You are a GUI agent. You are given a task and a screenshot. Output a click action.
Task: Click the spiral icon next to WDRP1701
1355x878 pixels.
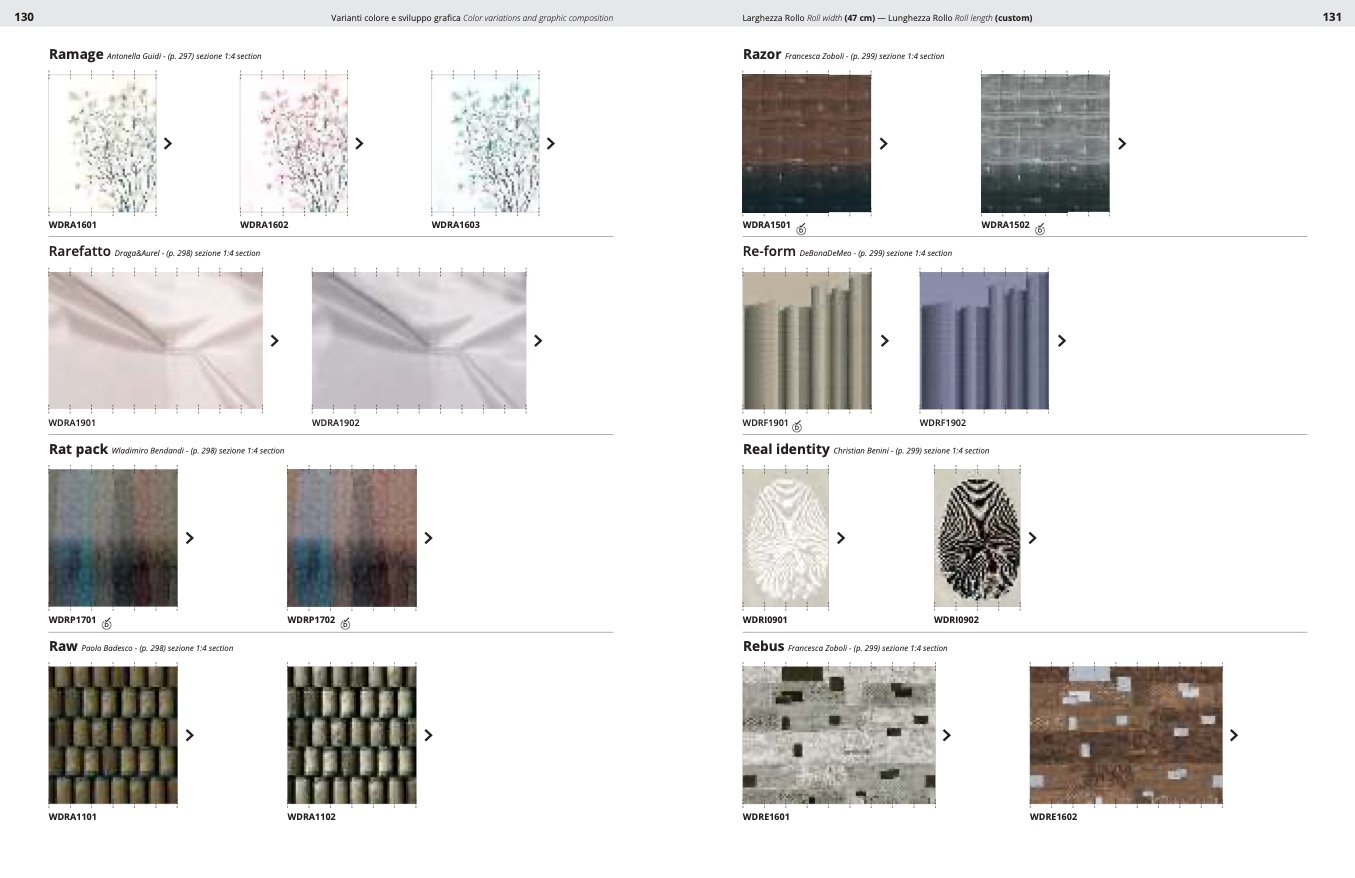[x=107, y=625]
